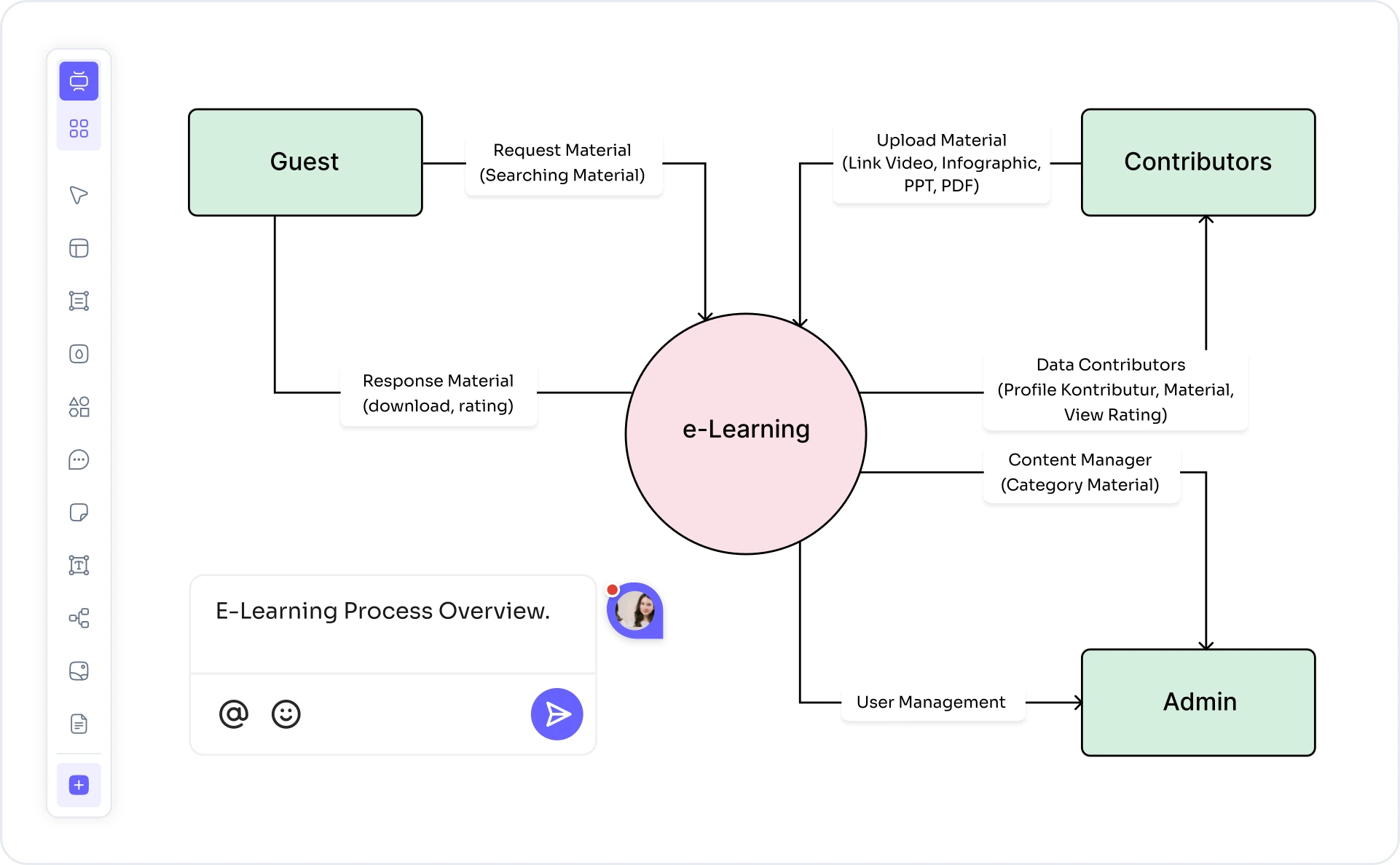Select the cursor/pointer tool in sidebar

click(79, 194)
